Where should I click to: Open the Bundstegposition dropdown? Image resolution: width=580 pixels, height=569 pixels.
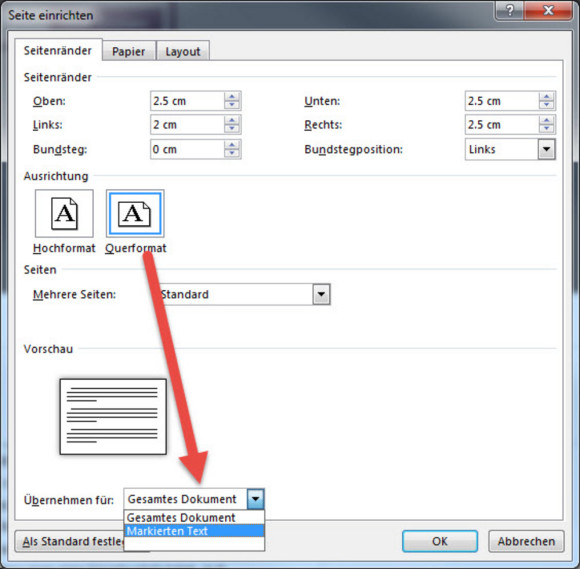pos(546,149)
